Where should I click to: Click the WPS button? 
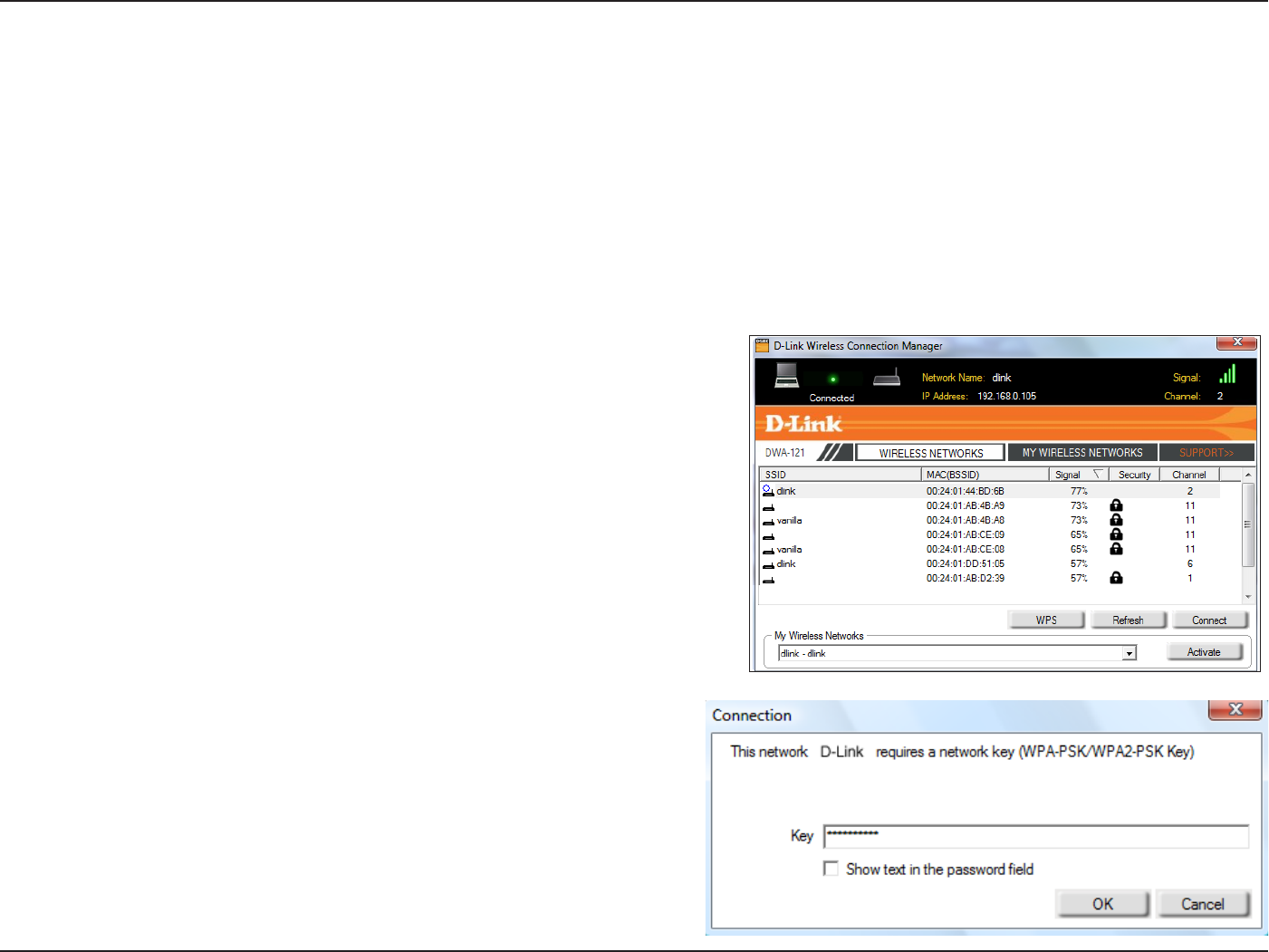pos(1046,620)
